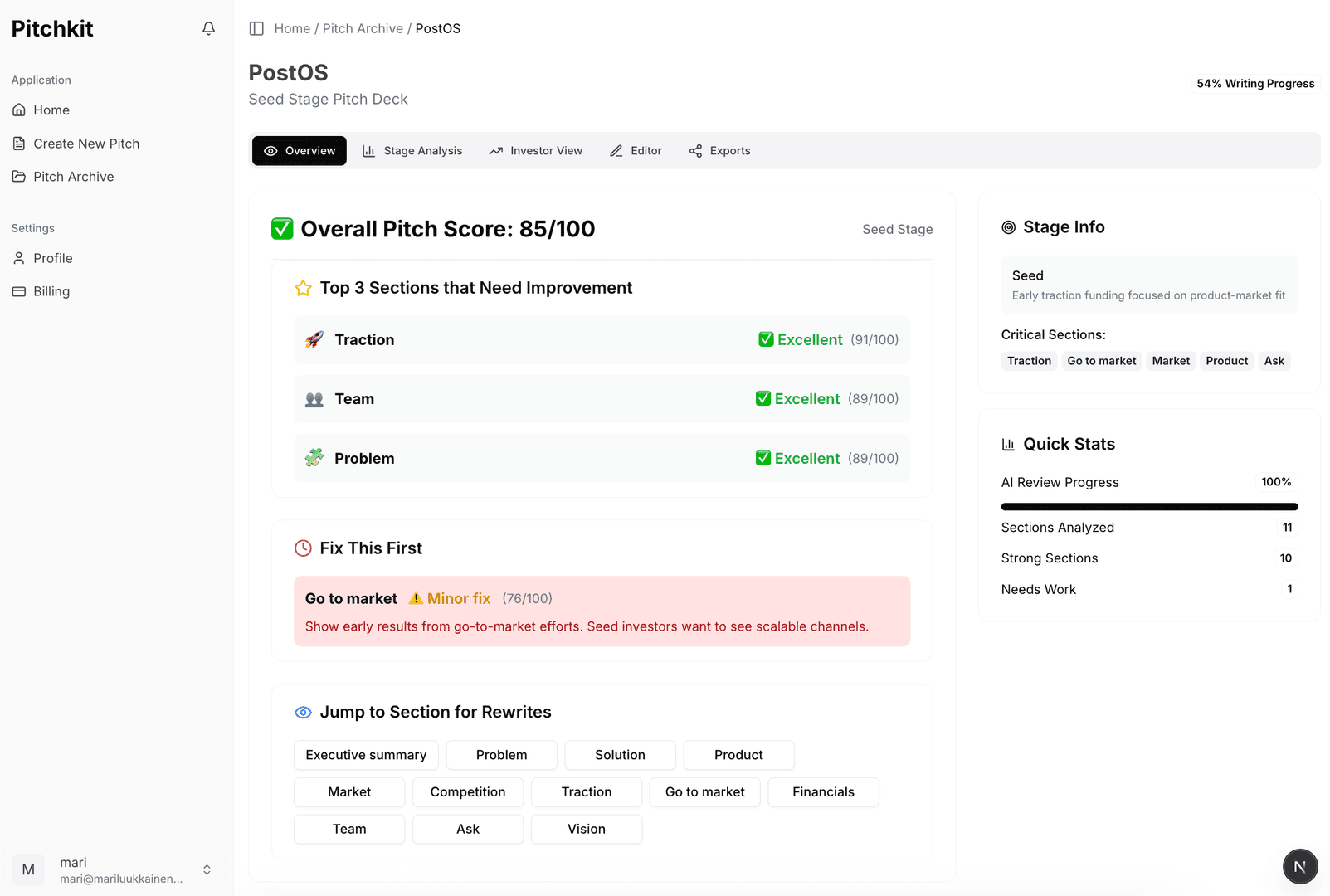
Task: Open notifications via the bell icon
Action: click(x=208, y=27)
